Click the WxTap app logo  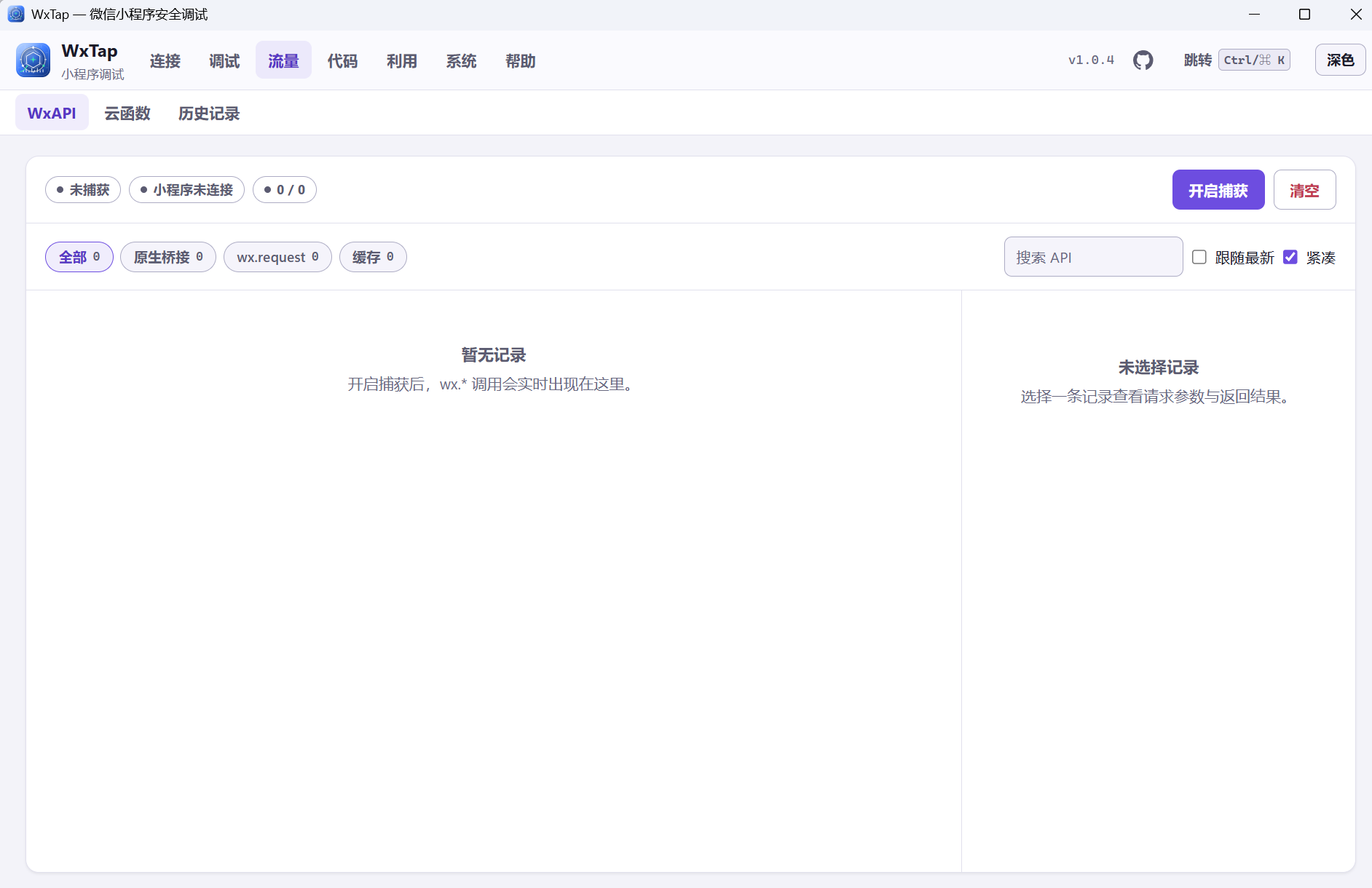coord(33,60)
